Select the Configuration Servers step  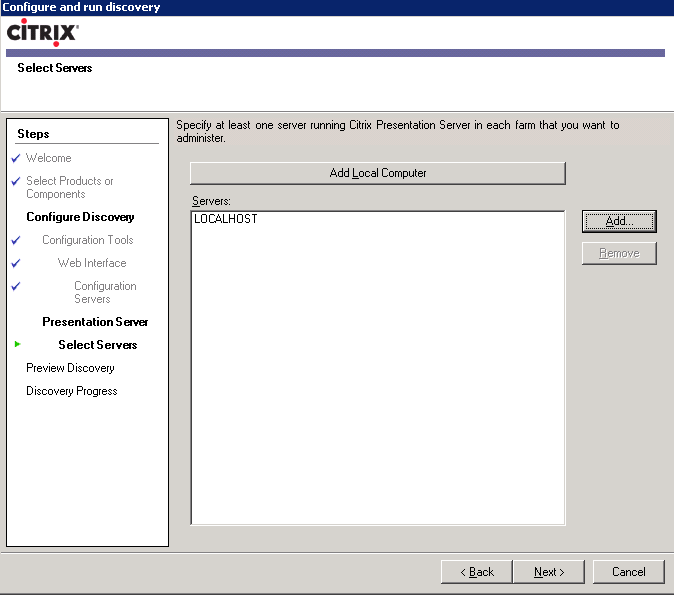point(105,292)
